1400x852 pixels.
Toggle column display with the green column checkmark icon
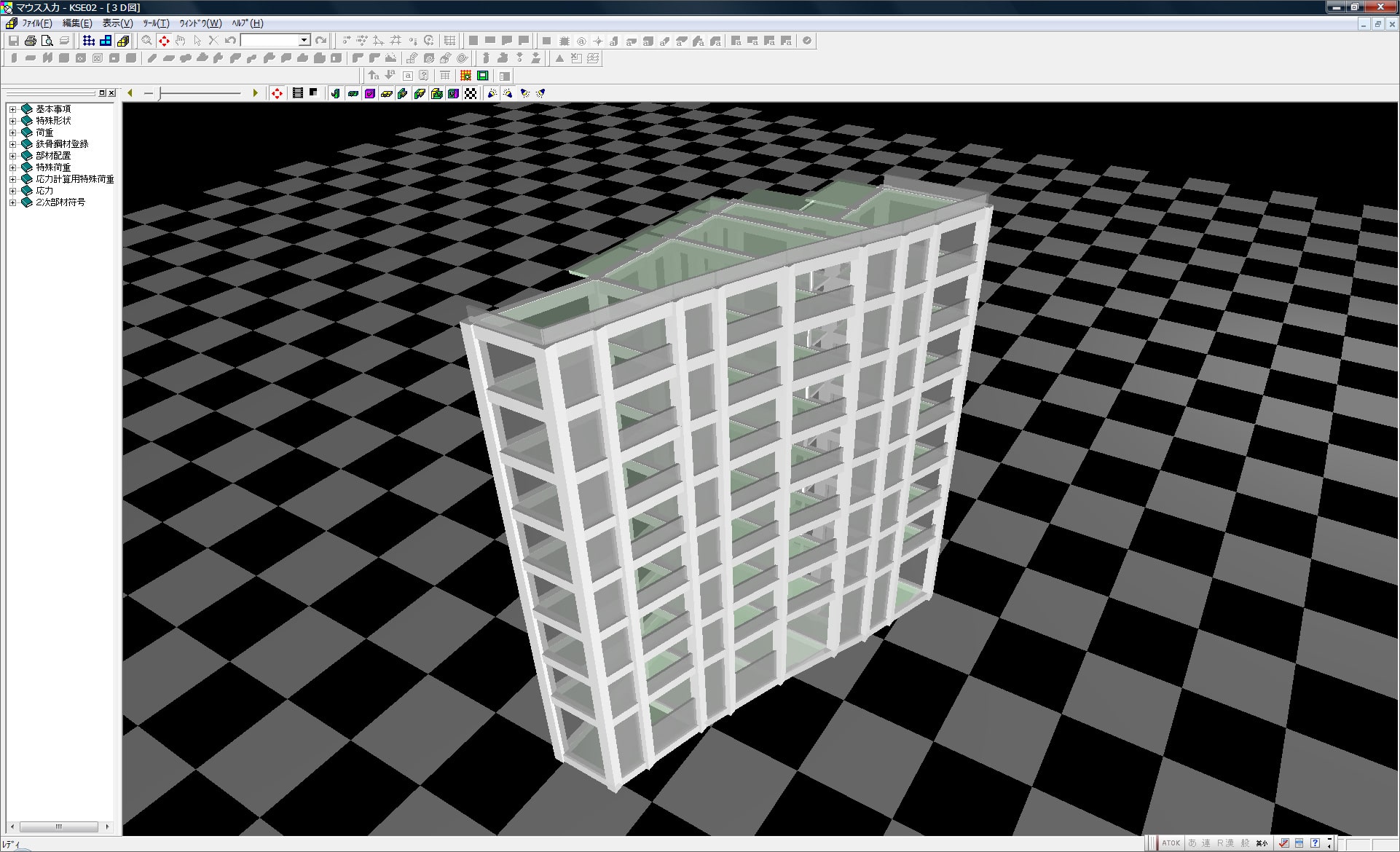335,93
